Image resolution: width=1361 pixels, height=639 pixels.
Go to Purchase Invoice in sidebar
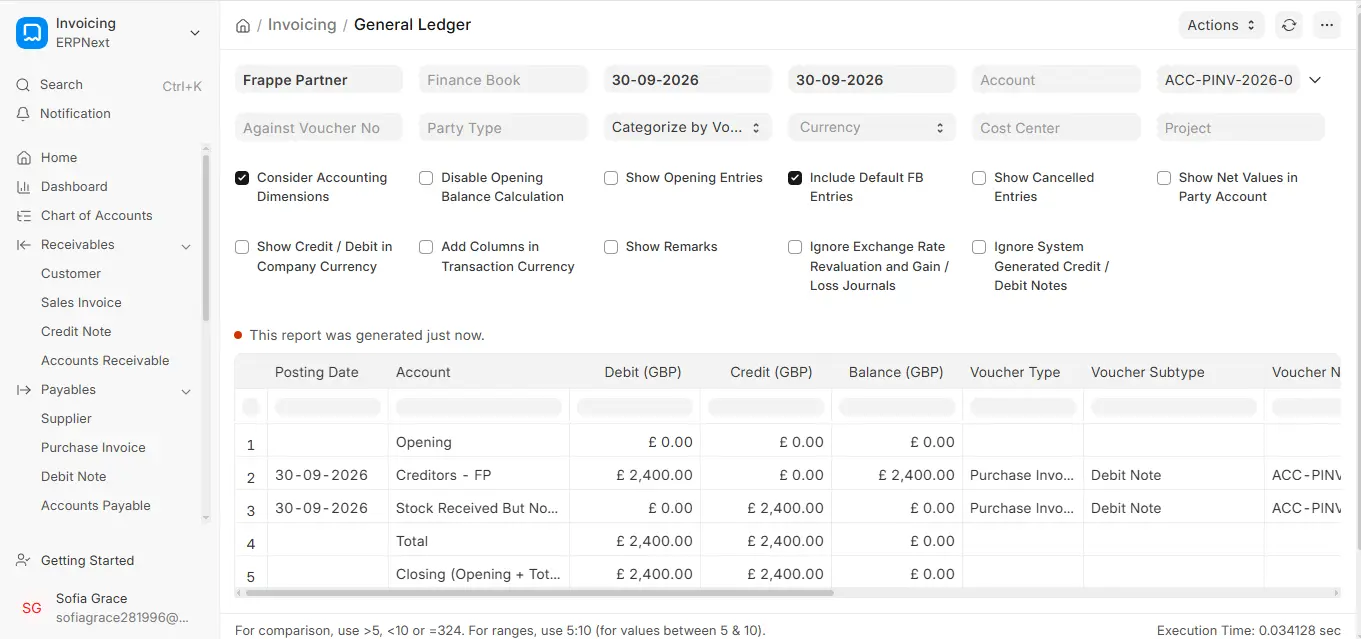(x=93, y=448)
